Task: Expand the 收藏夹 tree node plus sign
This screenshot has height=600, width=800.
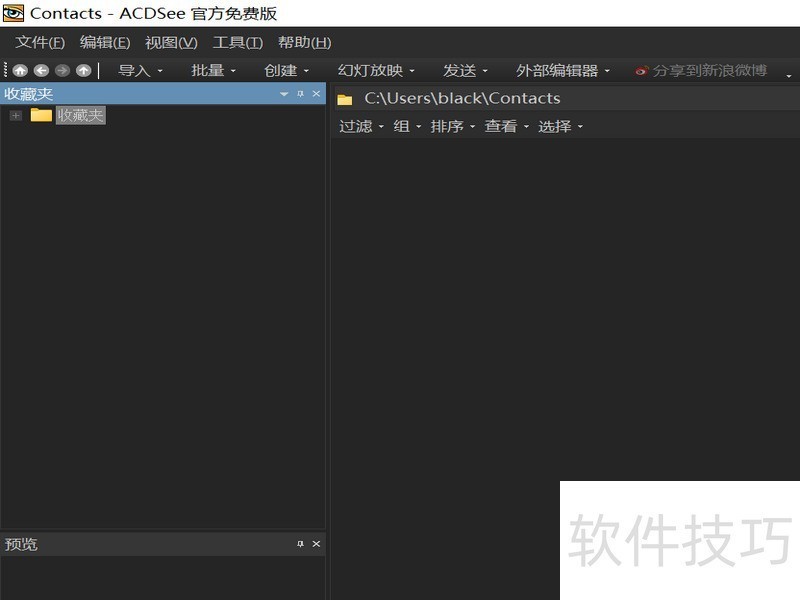Action: 15,115
